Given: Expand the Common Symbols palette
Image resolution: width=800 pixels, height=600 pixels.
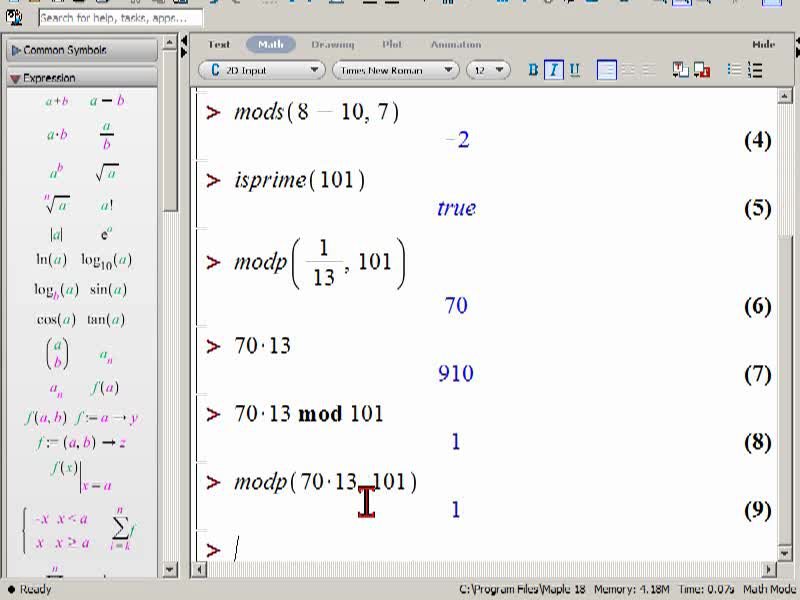Looking at the screenshot, I should tap(82, 51).
